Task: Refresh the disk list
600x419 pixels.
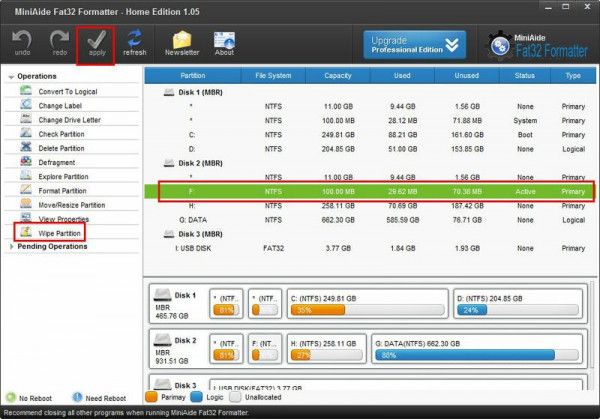Action: [134, 42]
